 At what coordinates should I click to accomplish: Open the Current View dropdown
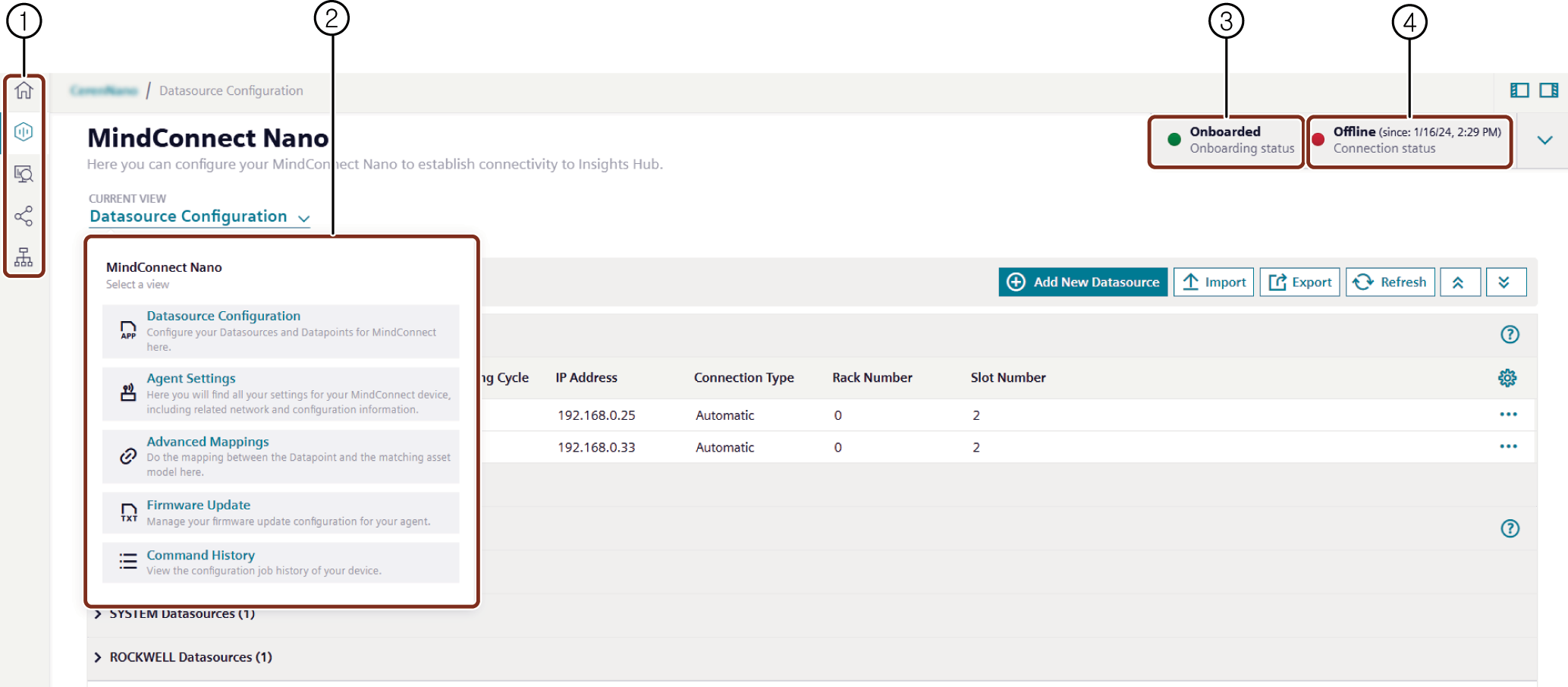point(200,216)
